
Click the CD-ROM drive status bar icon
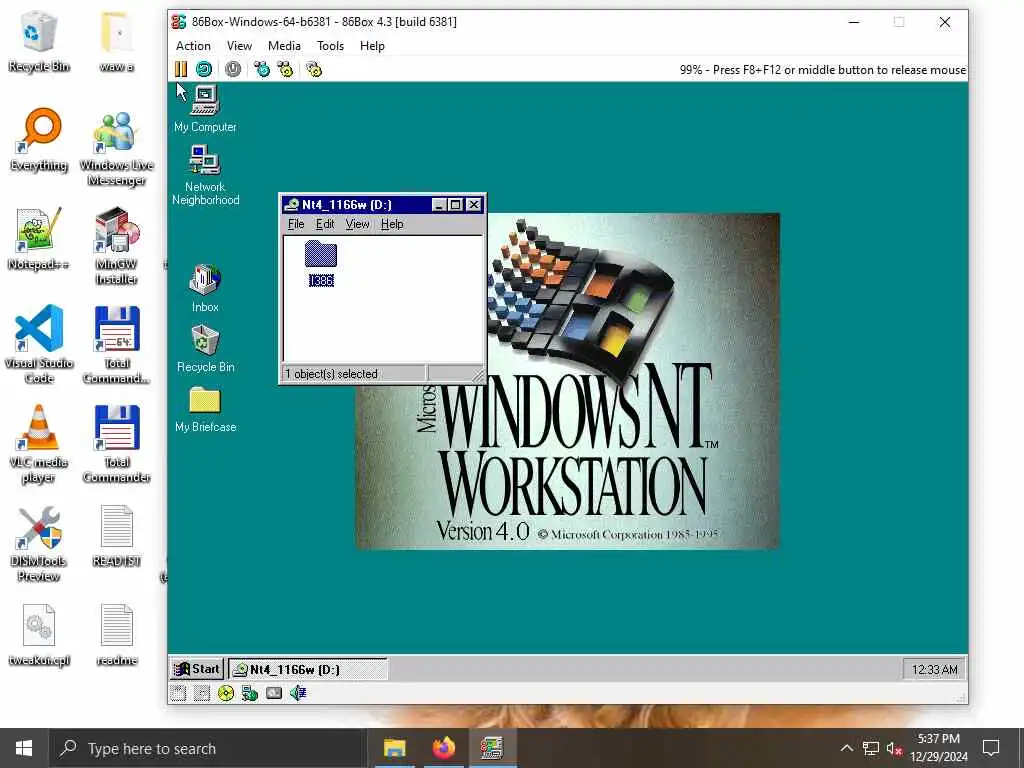point(226,694)
